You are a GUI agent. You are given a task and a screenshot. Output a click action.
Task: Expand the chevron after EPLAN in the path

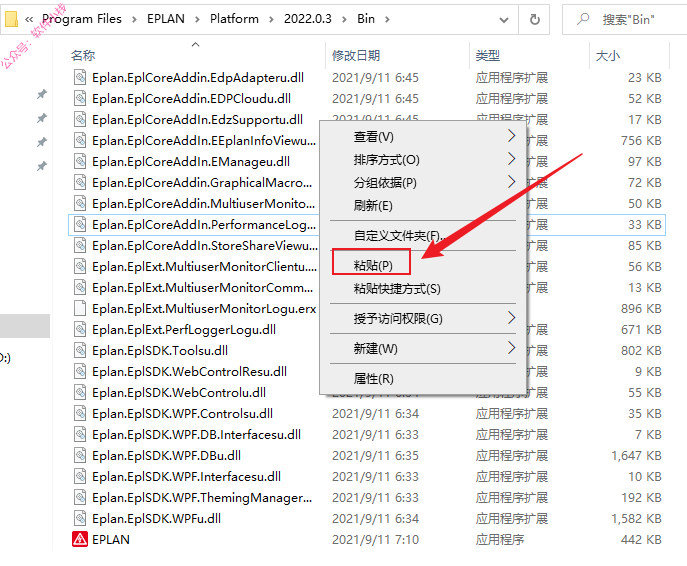coord(197,19)
